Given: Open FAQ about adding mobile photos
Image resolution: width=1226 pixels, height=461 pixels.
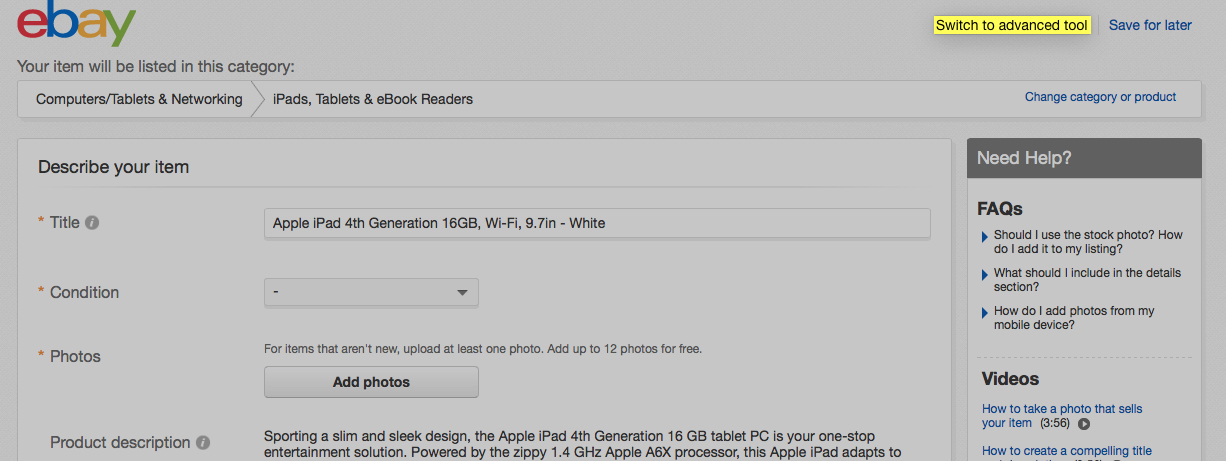Looking at the screenshot, I should tap(1074, 318).
